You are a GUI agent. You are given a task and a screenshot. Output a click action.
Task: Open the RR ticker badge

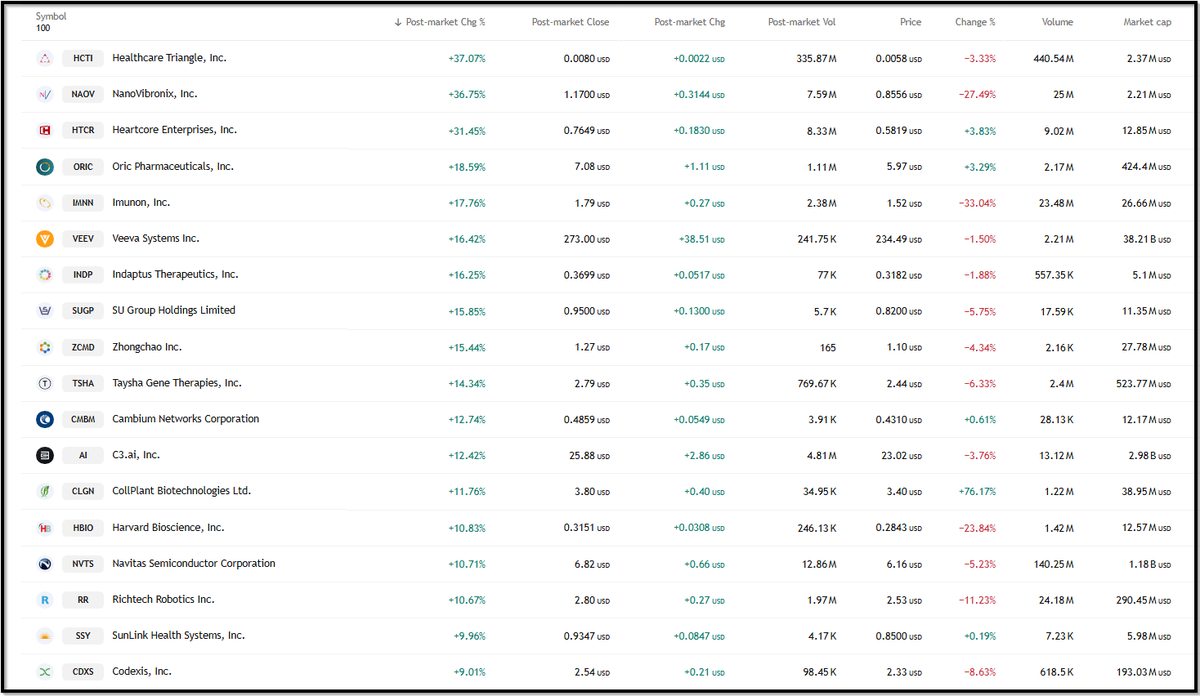tap(83, 600)
